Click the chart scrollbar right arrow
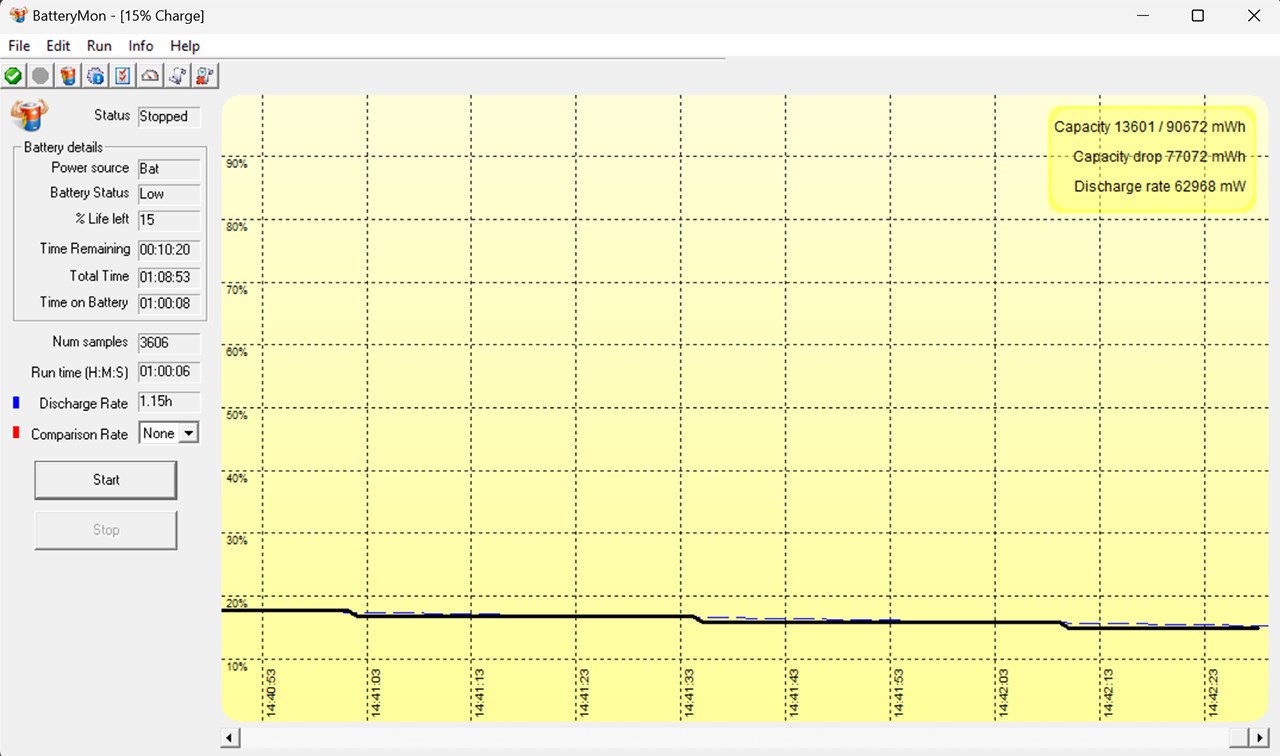 (1261, 738)
